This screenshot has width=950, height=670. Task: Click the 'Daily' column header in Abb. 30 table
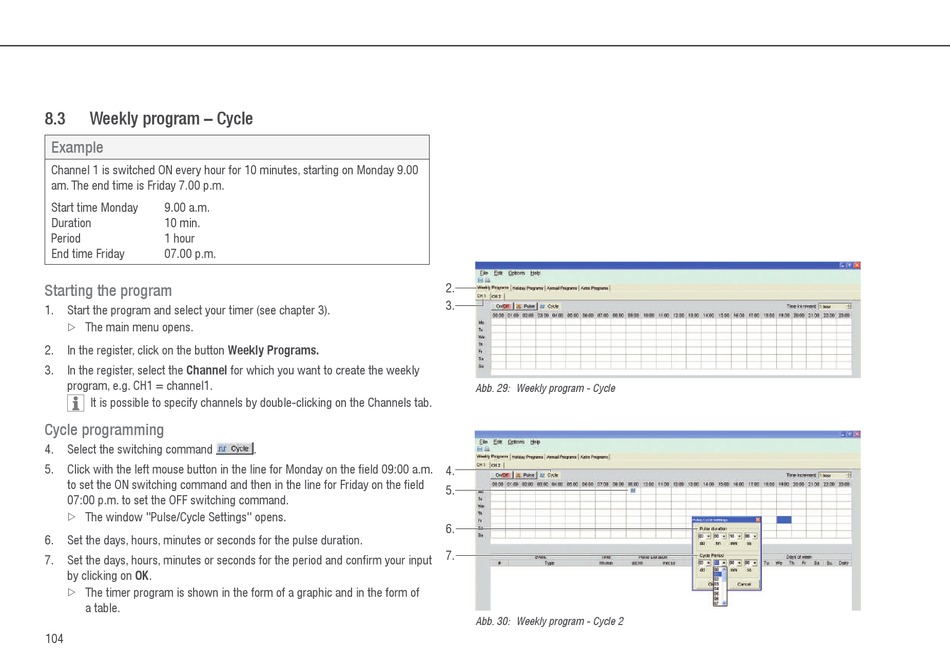(843, 563)
